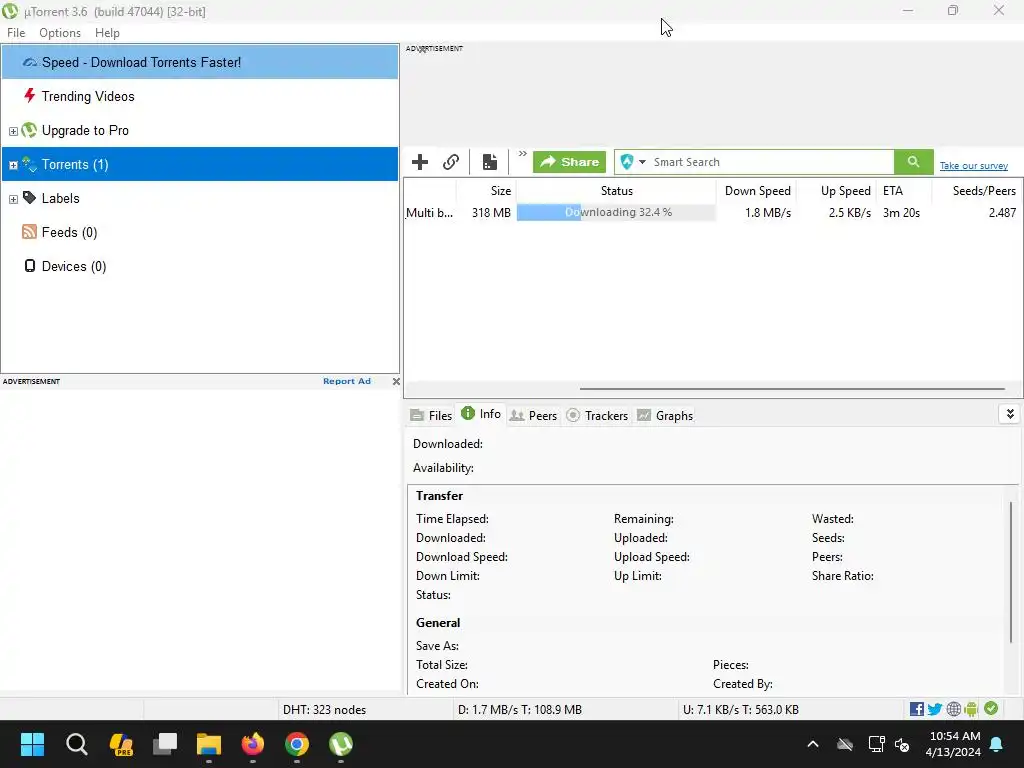Sort by the Status column header
The width and height of the screenshot is (1024, 768).
tap(616, 191)
